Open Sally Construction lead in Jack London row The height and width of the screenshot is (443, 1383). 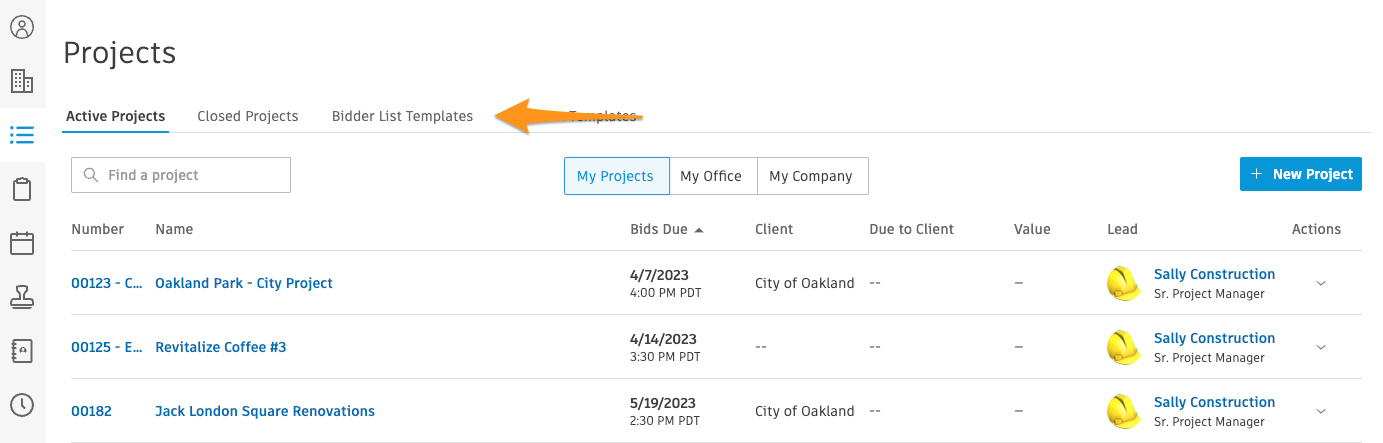[1214, 402]
